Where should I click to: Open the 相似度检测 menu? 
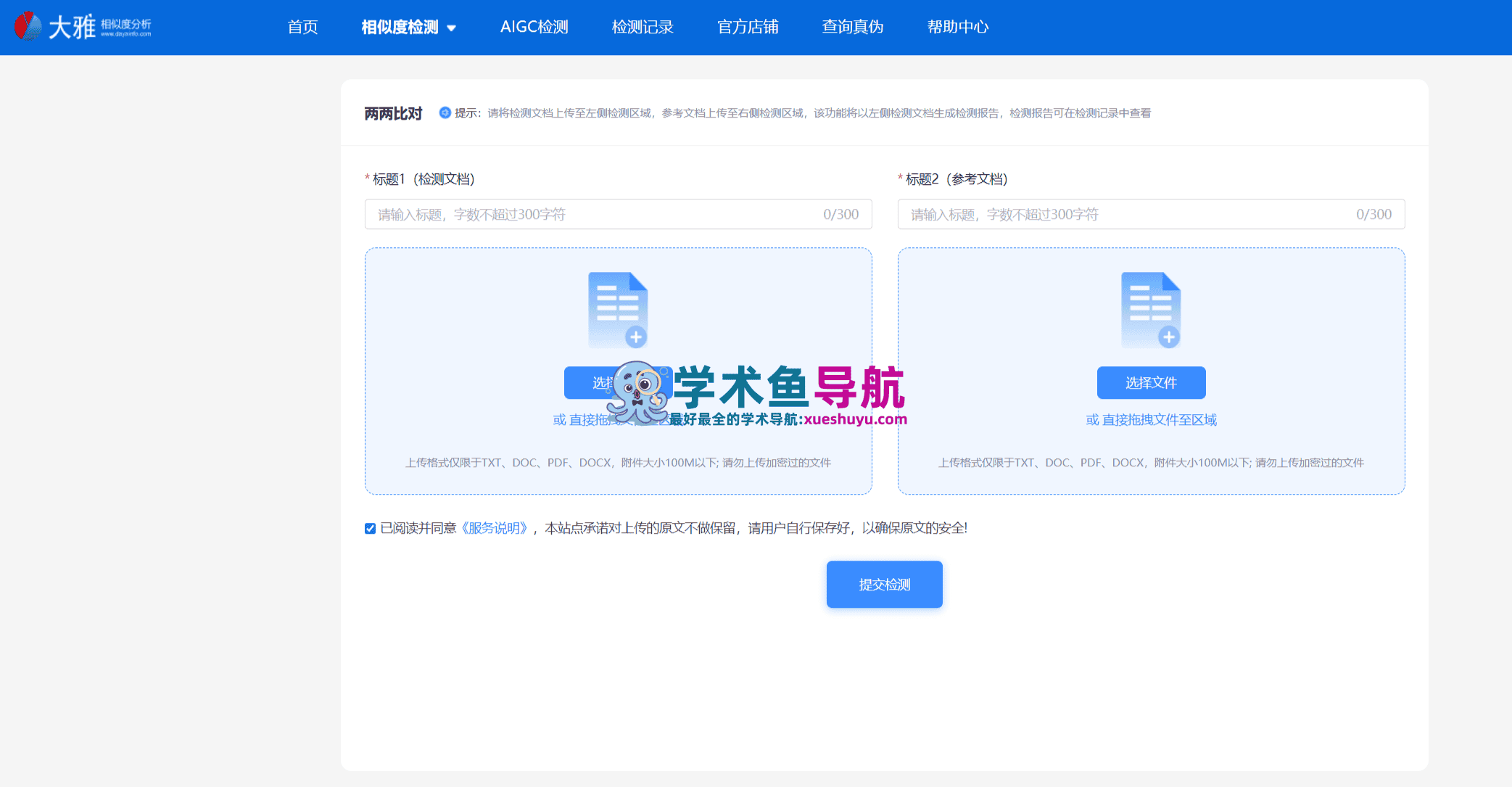[400, 27]
